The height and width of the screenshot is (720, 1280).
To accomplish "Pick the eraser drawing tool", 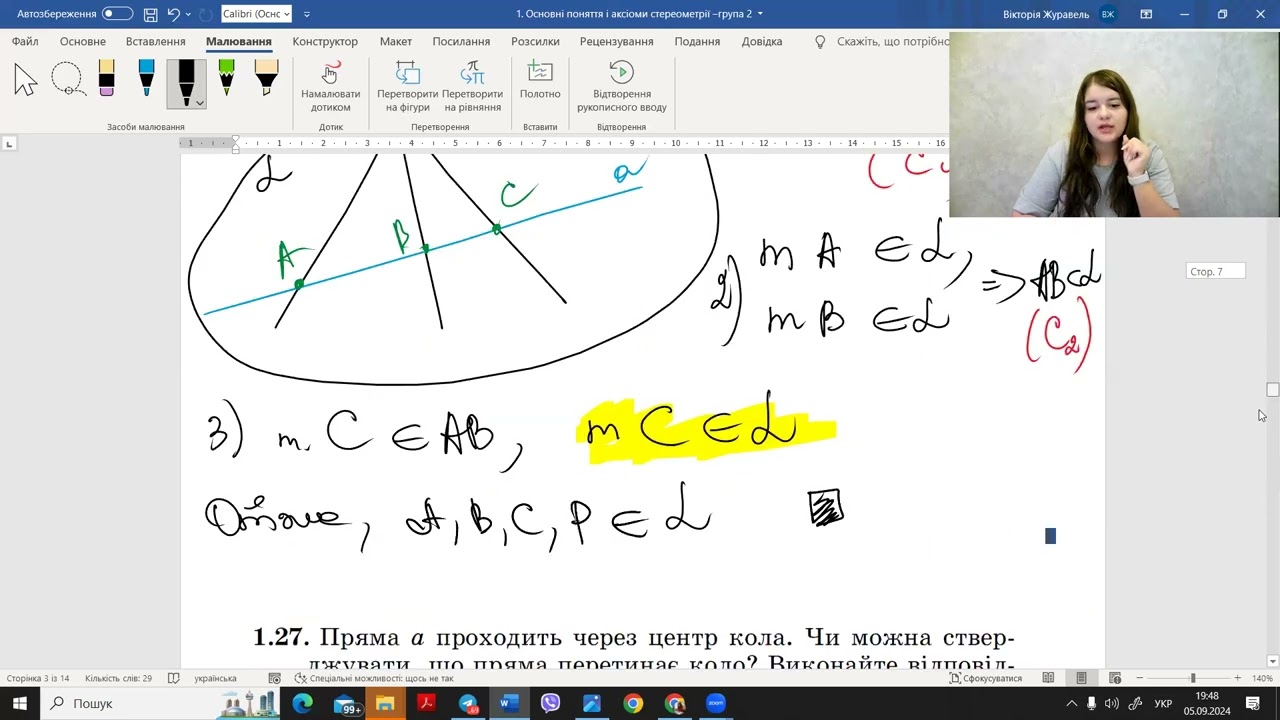I will pos(106,79).
